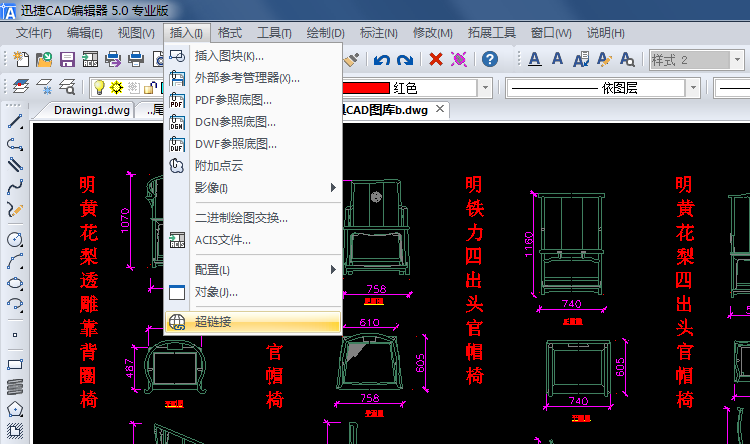
Task: Create a new drawing with the New icon
Action: coord(21,59)
